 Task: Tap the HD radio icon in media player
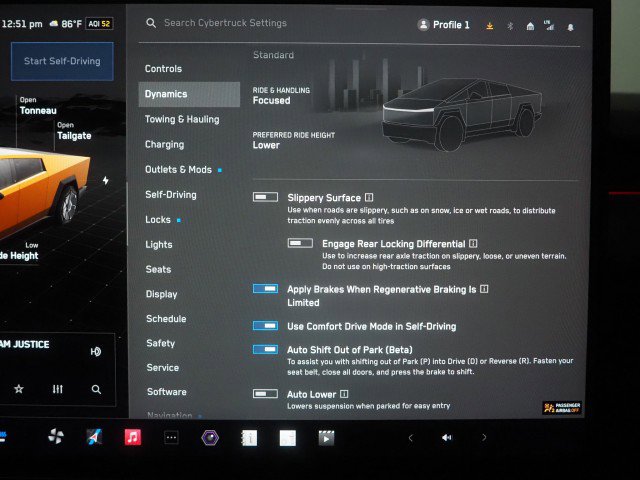[96, 351]
